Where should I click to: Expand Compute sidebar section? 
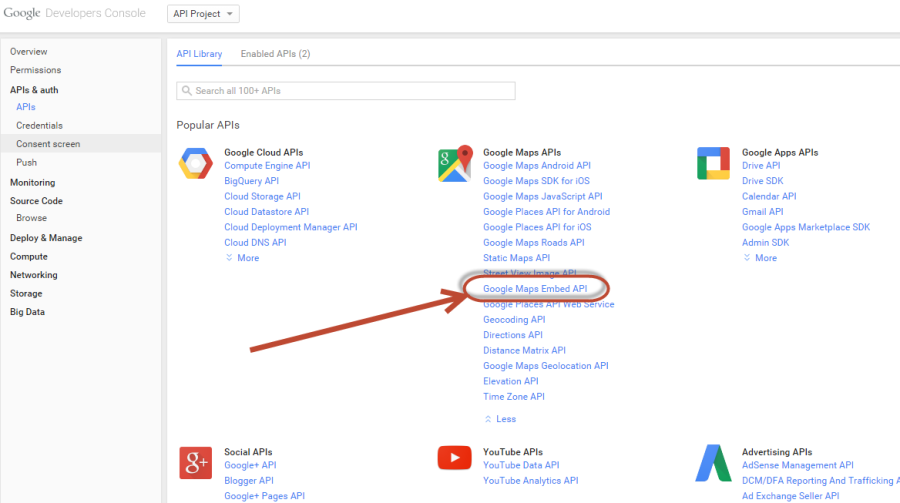(29, 257)
